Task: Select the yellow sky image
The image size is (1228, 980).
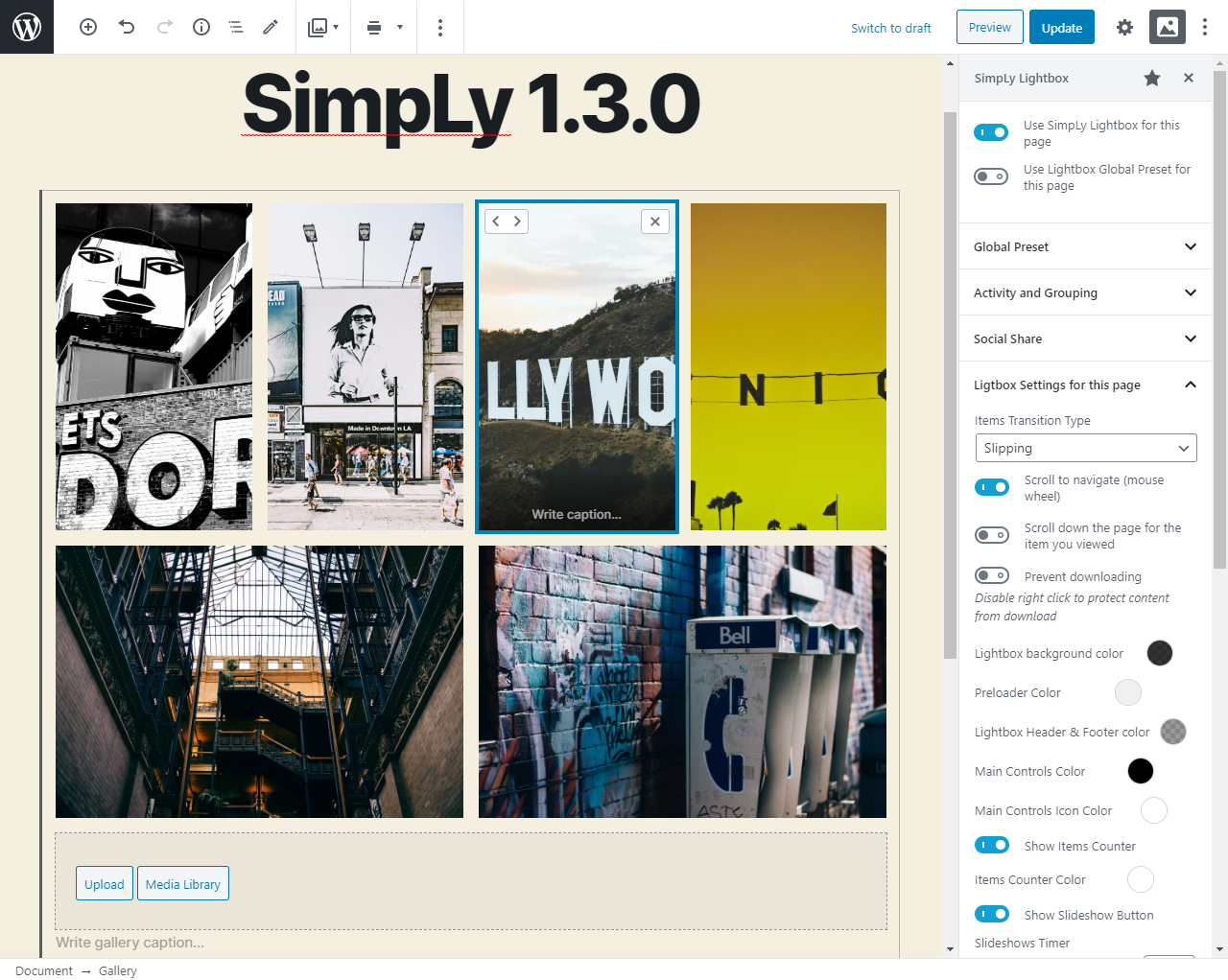Action: pos(789,366)
